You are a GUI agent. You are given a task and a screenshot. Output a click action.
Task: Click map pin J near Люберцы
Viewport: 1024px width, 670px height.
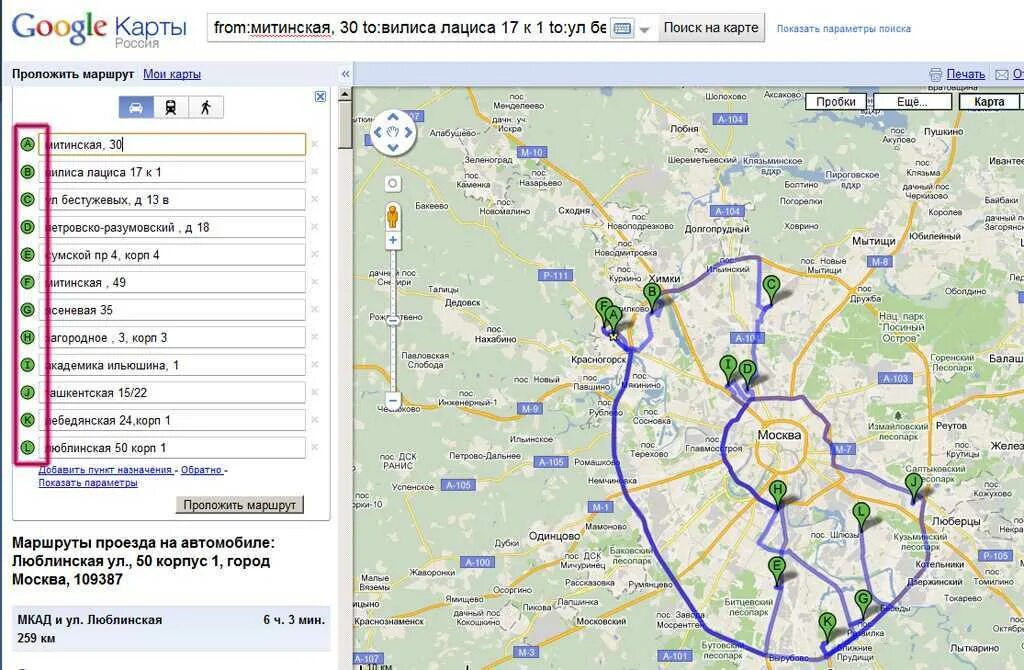[914, 487]
